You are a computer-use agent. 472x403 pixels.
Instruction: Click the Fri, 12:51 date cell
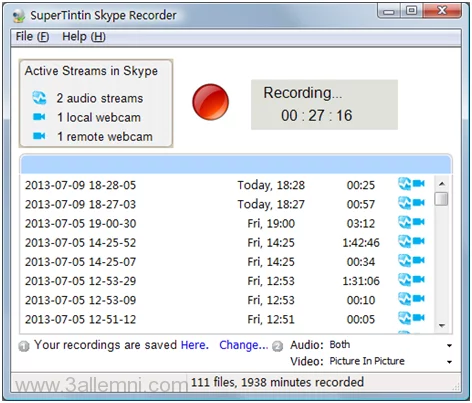tap(271, 319)
